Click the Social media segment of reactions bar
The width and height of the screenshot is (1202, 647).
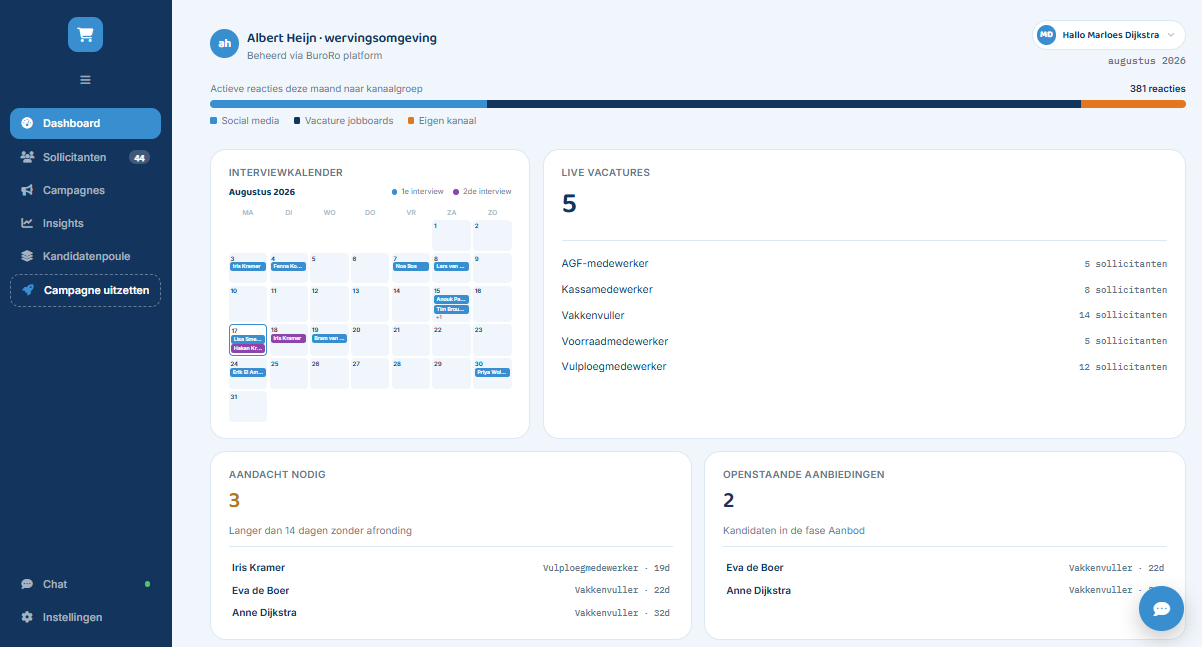[348, 103]
